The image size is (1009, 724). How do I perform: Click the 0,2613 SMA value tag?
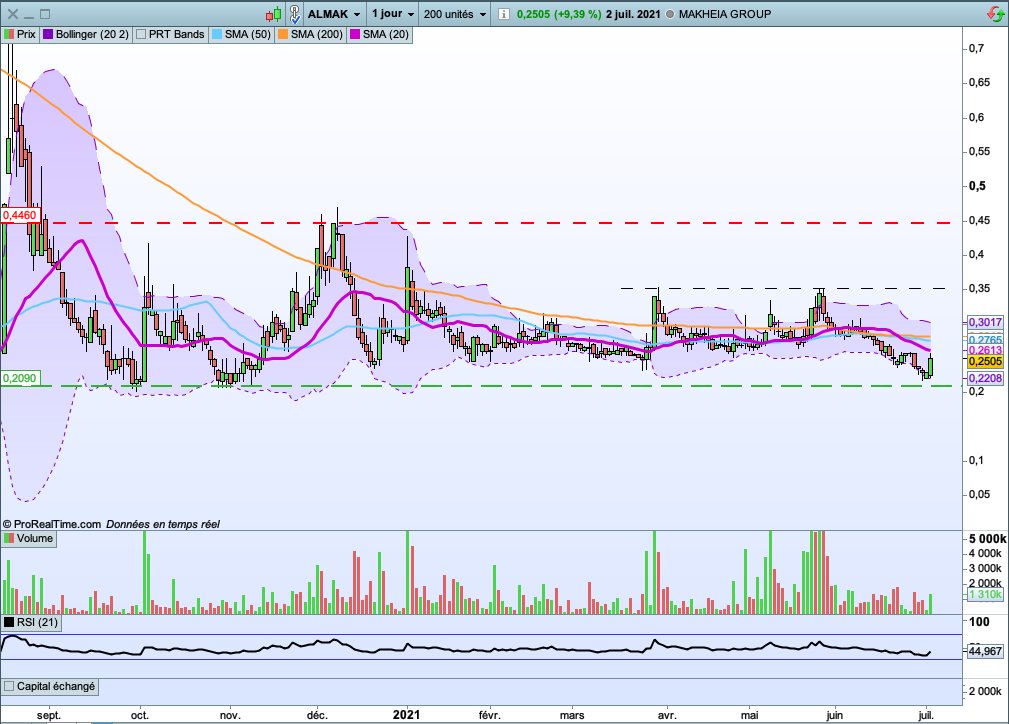[985, 350]
